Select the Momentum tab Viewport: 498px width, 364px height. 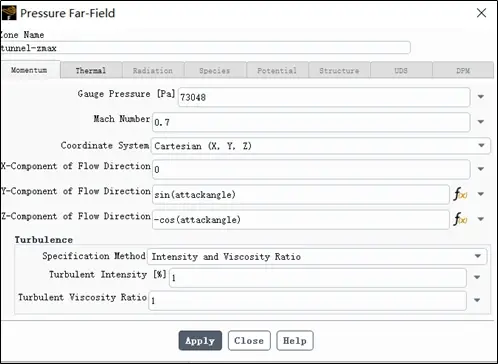click(30, 70)
